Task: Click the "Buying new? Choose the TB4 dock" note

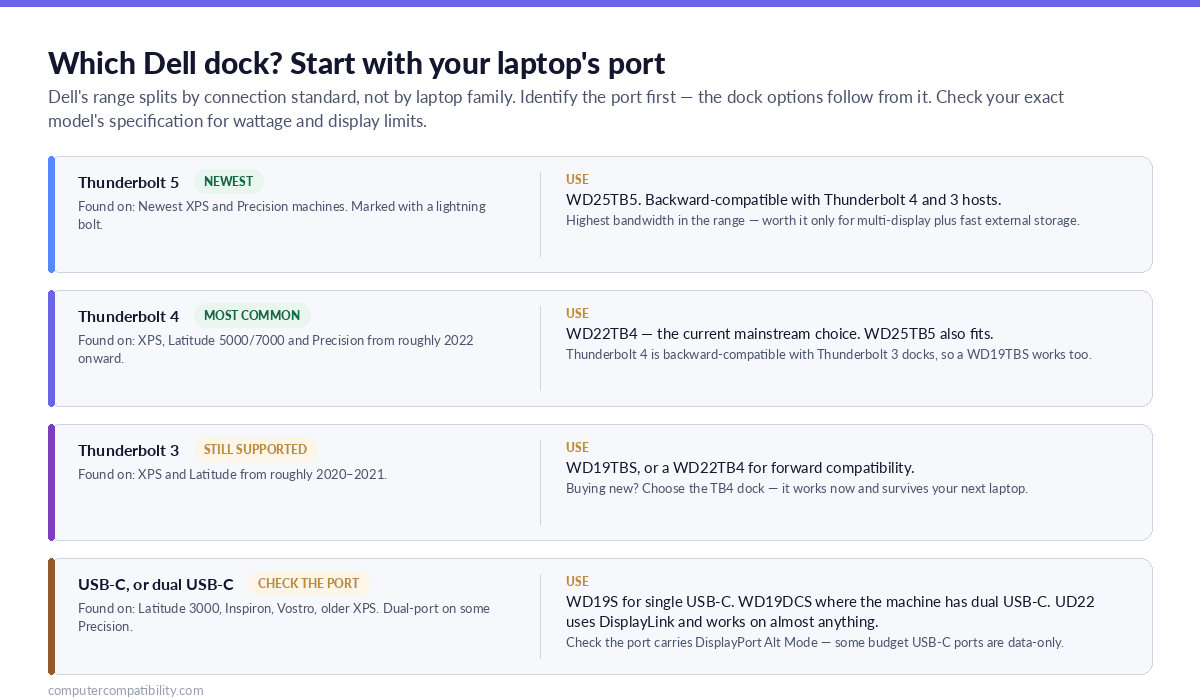Action: (x=796, y=488)
